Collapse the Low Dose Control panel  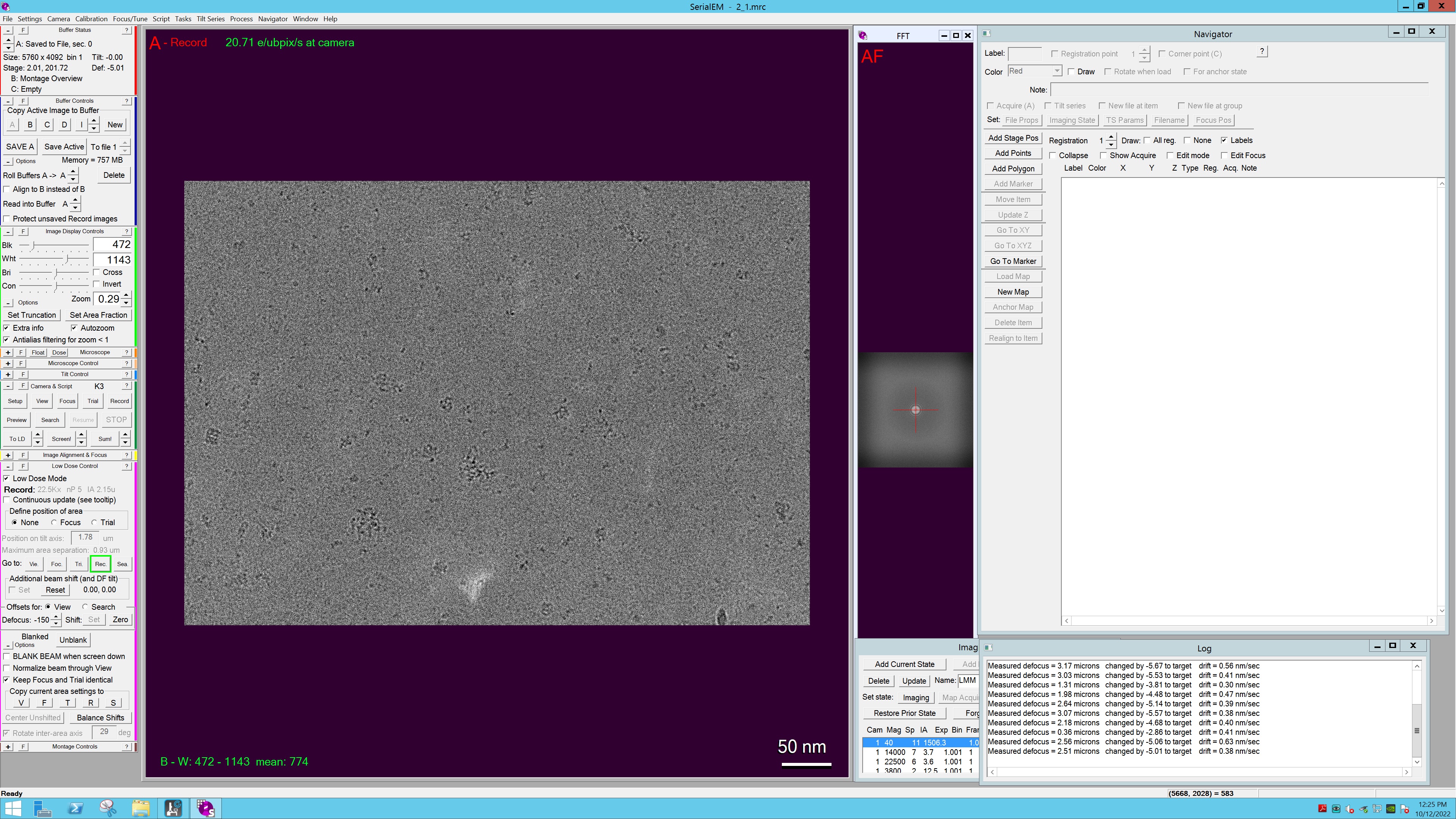(x=8, y=466)
